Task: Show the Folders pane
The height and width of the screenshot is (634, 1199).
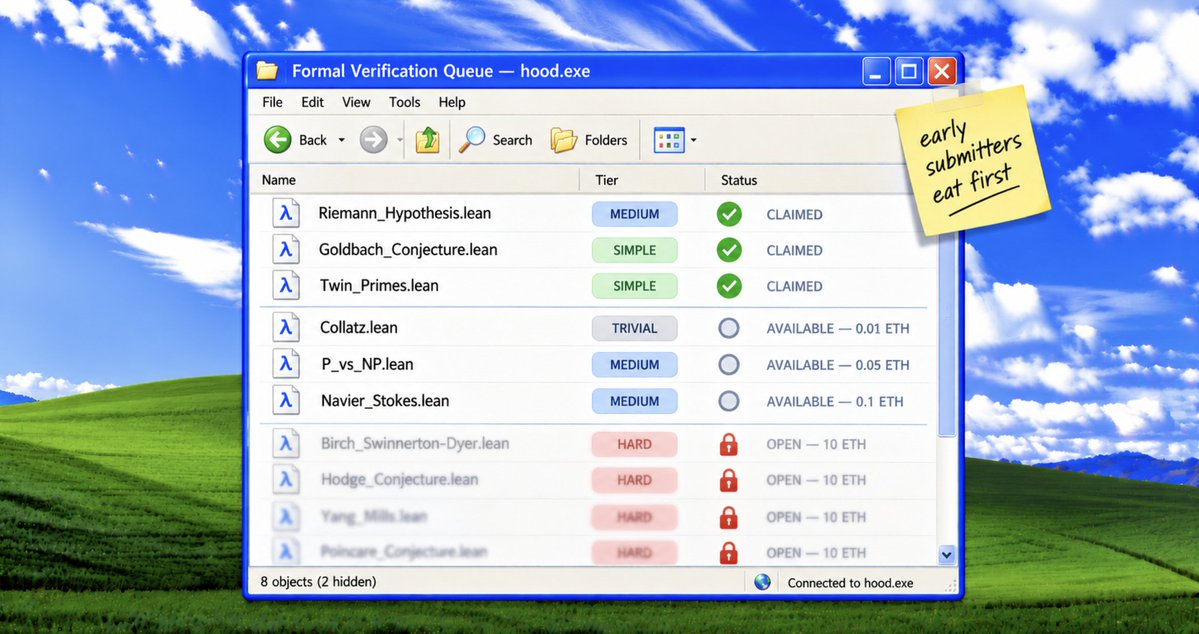Action: (x=589, y=140)
